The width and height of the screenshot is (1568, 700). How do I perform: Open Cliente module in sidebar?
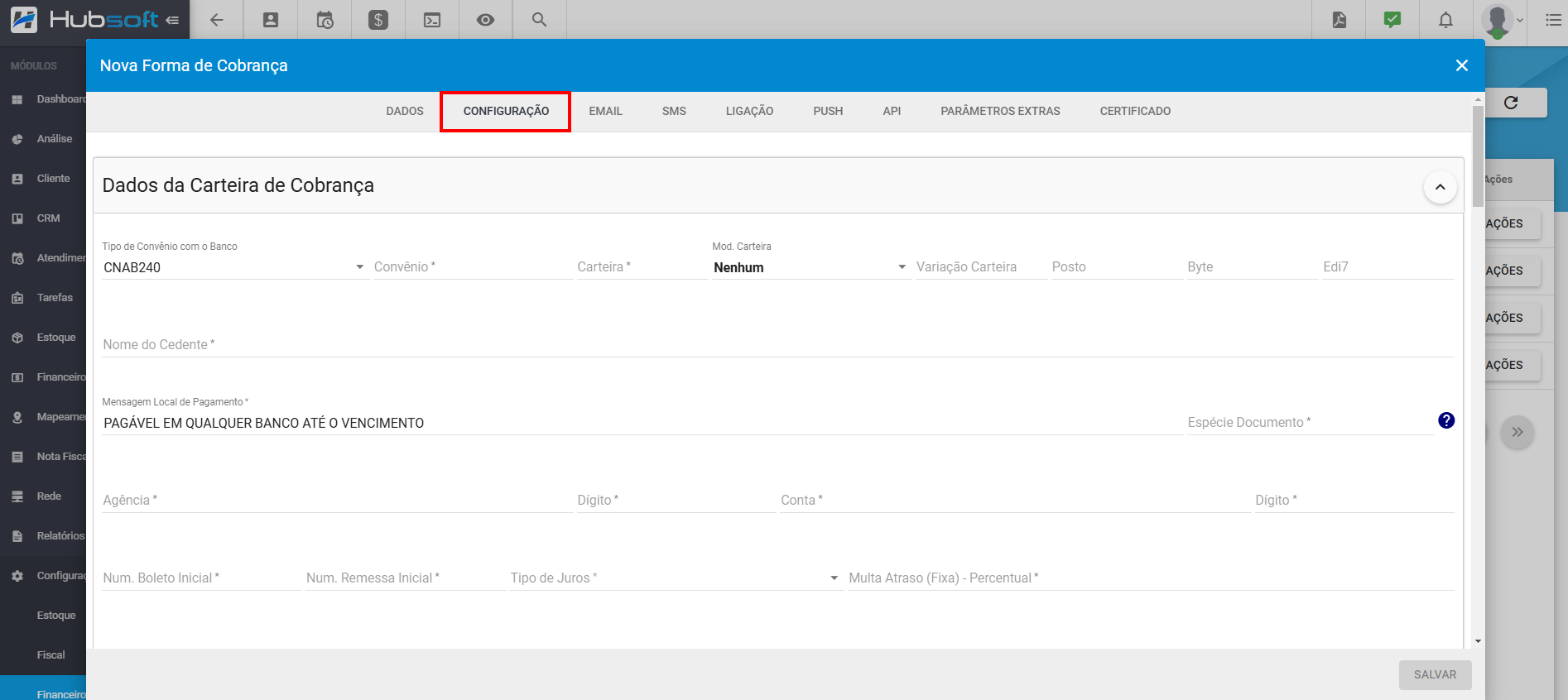tap(43, 179)
